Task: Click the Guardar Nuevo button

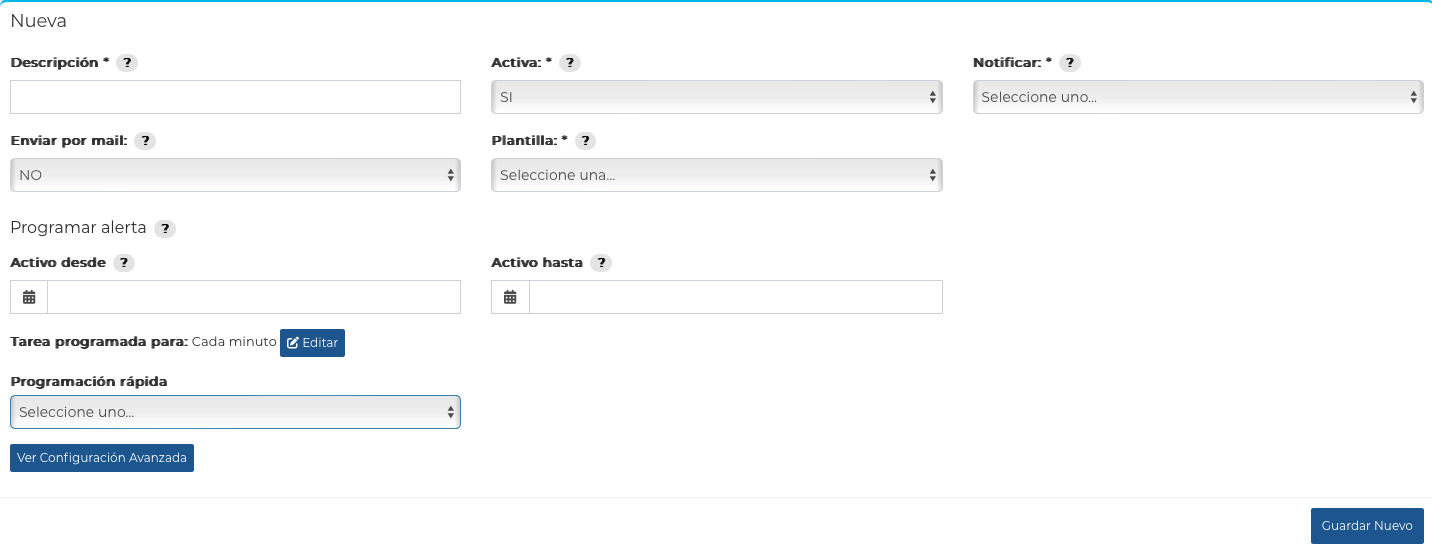Action: 1367,526
